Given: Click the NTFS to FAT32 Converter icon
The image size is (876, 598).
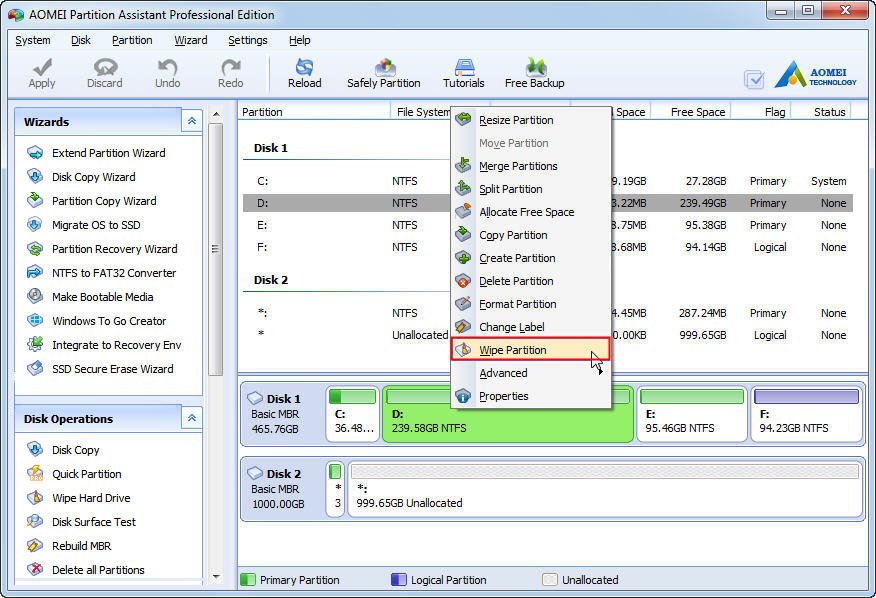Looking at the screenshot, I should click(x=35, y=273).
